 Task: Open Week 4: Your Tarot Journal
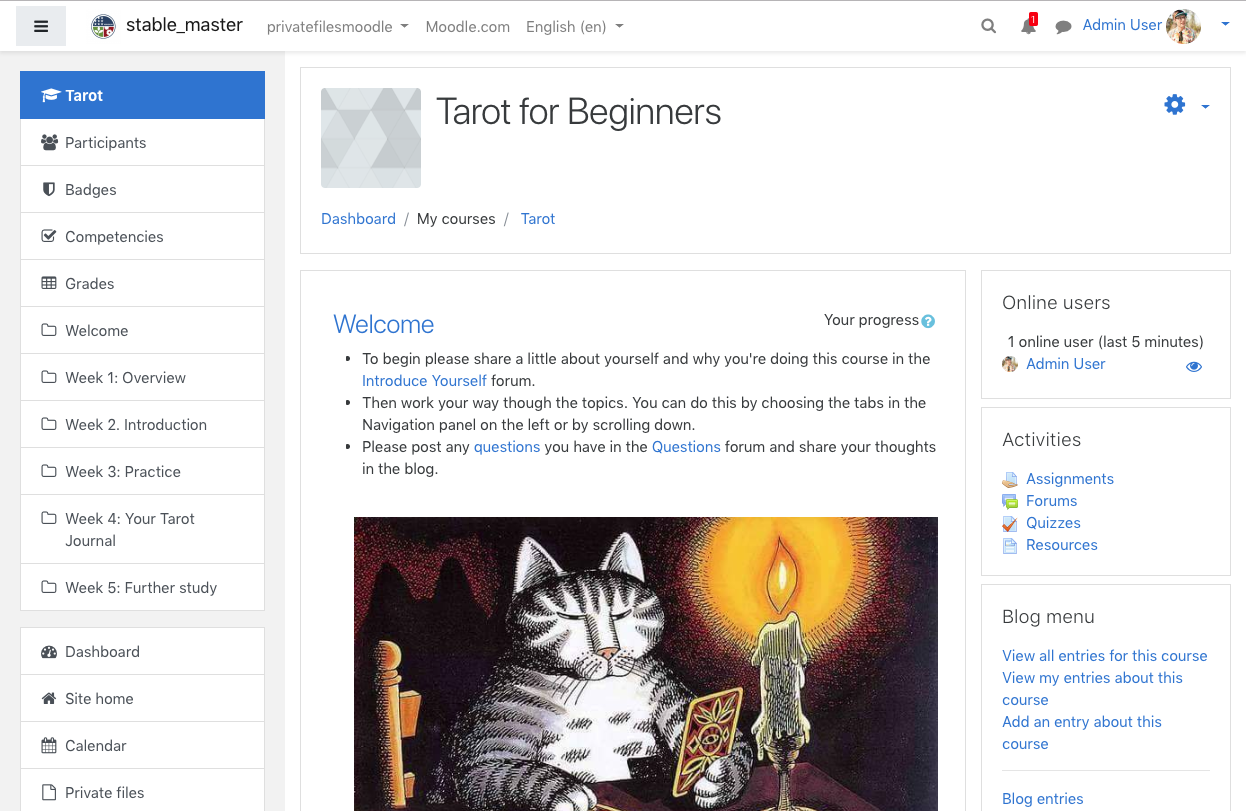pos(142,529)
